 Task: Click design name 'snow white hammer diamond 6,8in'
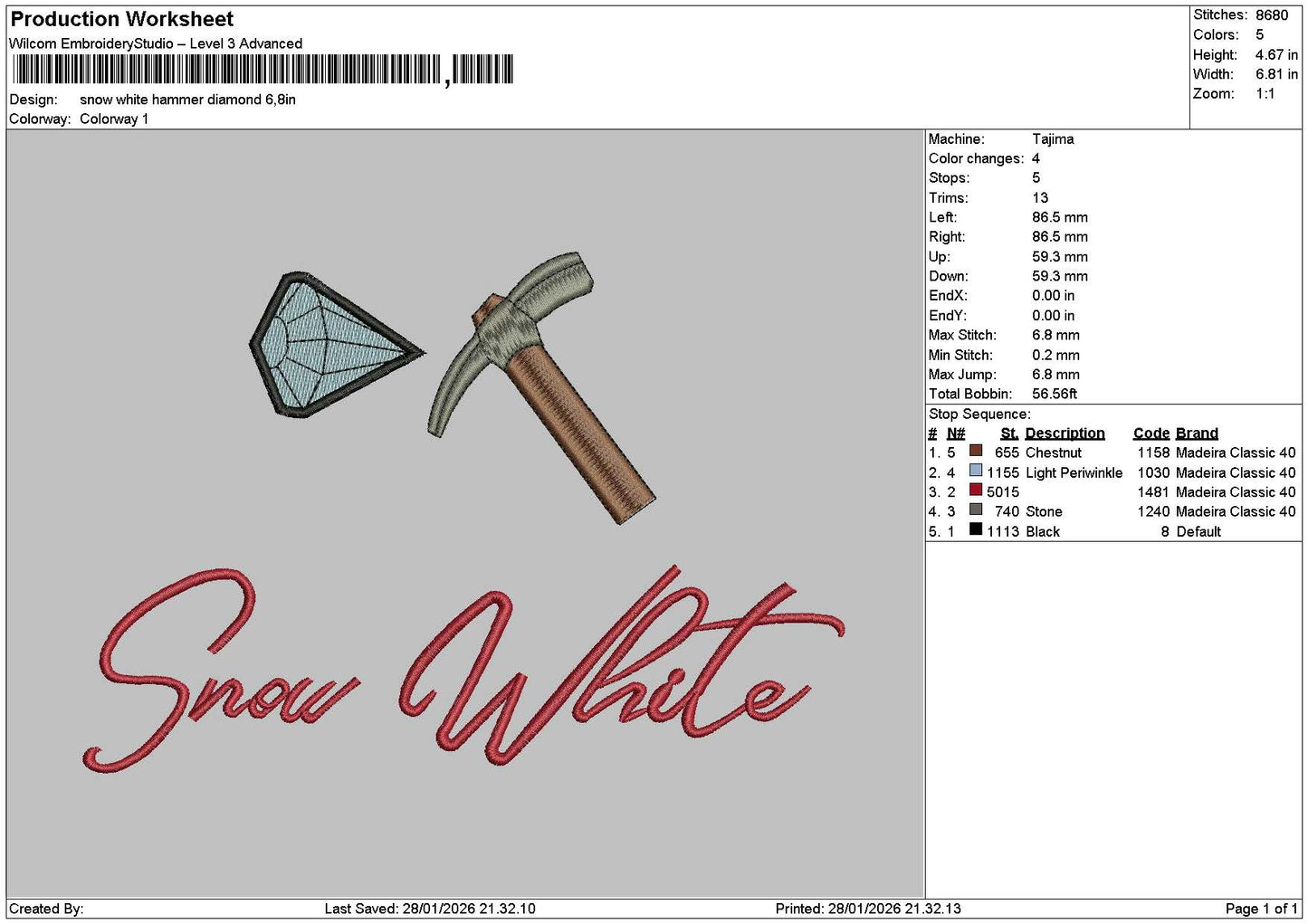click(188, 100)
